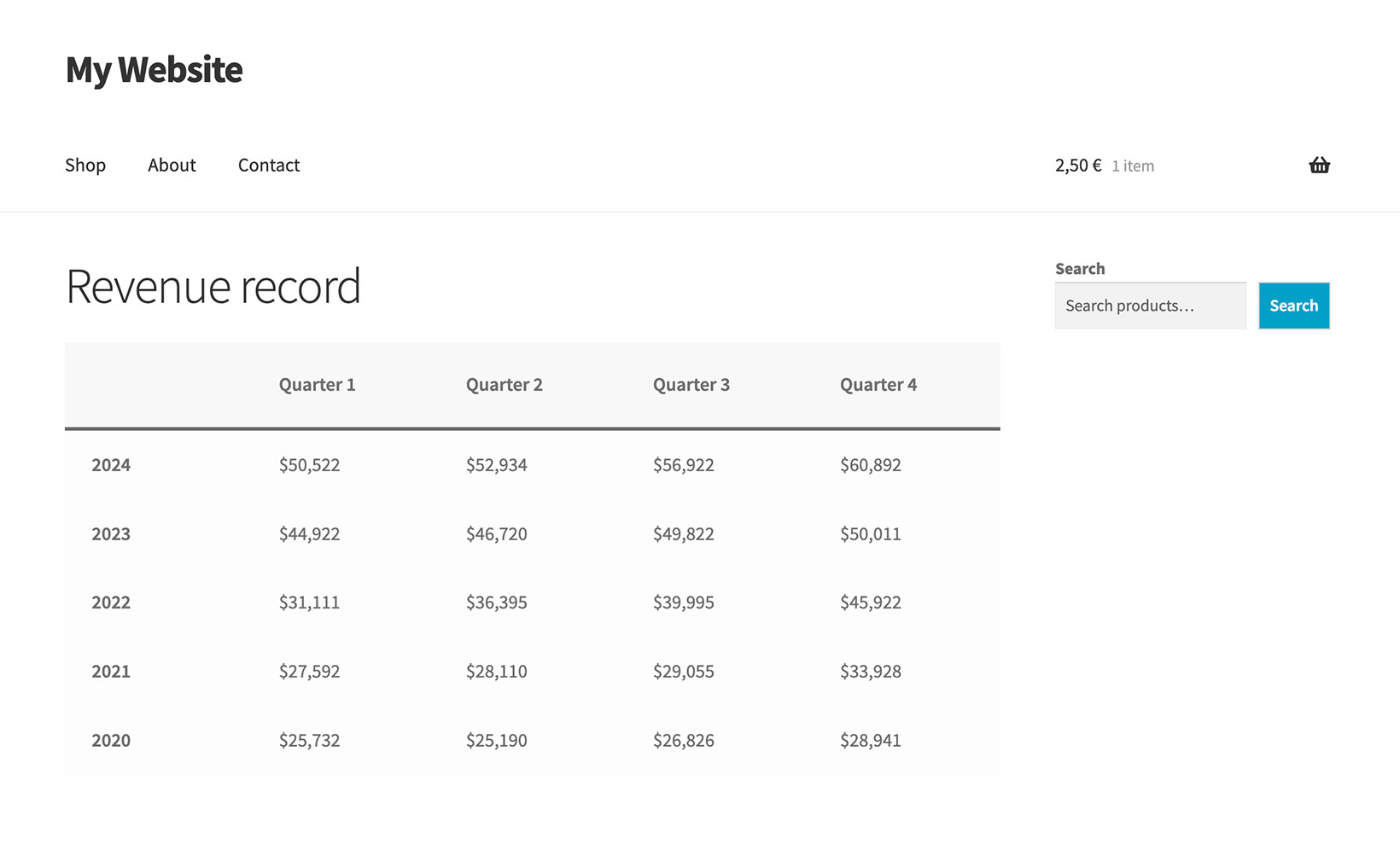
Task: Open cart total showing 2,50 €
Action: point(1078,166)
